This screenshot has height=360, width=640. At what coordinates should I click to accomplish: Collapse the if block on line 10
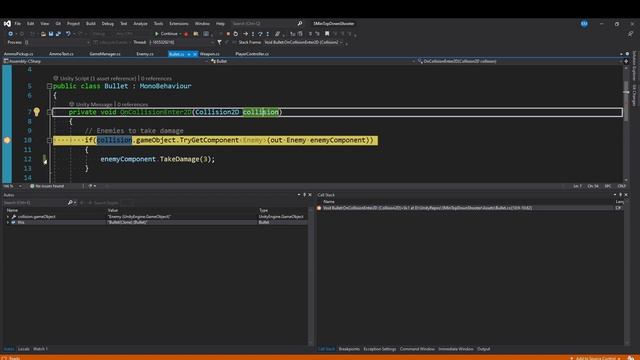[49, 140]
